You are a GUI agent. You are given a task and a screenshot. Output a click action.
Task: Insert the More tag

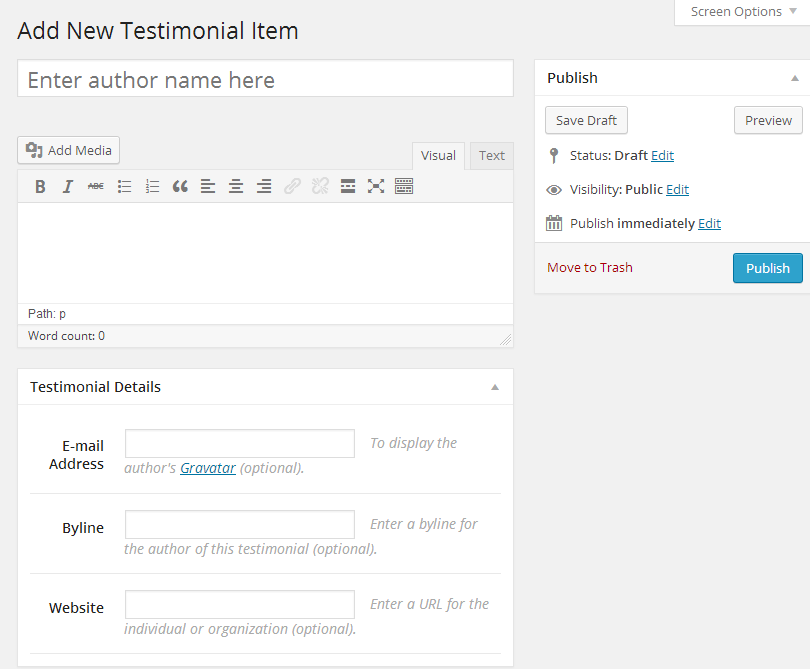pos(348,186)
